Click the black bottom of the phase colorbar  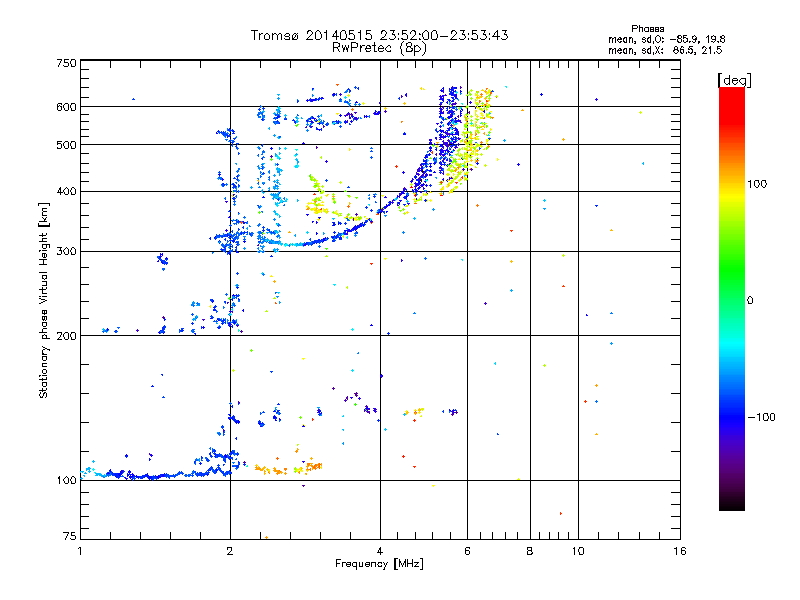click(x=732, y=503)
